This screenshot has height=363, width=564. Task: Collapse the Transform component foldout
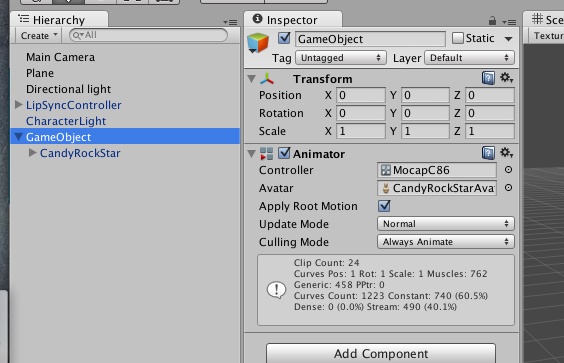tap(251, 78)
